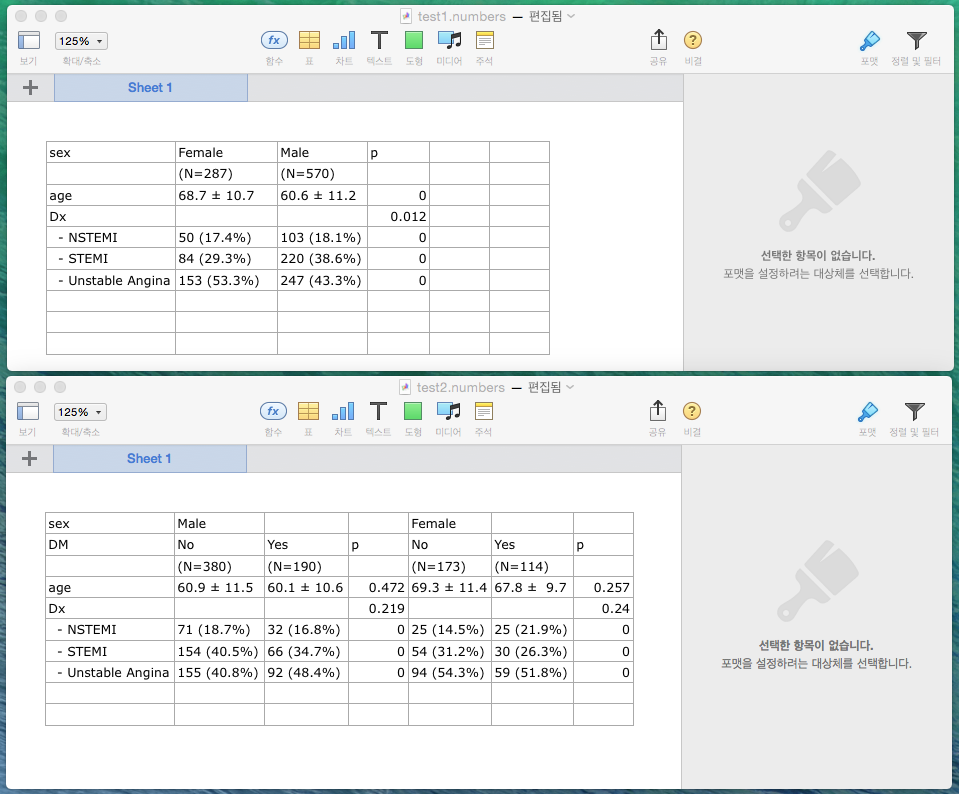Screen dimensions: 959x794
Task: Click Function (fx) icon in test1 window
Action: tap(274, 41)
